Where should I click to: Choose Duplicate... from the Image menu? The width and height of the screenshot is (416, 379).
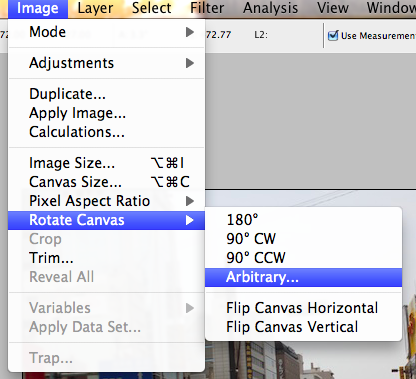[x=106, y=94]
